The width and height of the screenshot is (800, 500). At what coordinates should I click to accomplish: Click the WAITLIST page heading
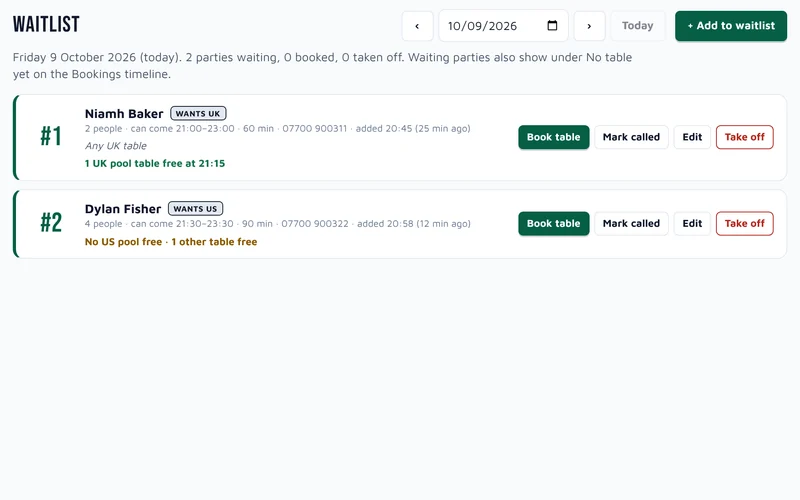point(46,24)
